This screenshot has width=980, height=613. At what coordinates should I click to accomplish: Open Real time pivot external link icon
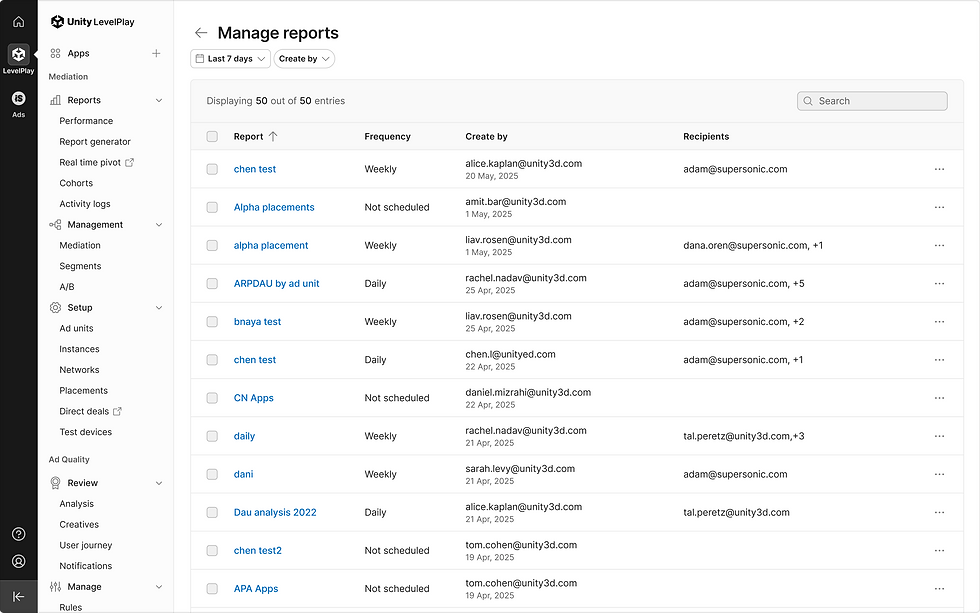point(129,162)
